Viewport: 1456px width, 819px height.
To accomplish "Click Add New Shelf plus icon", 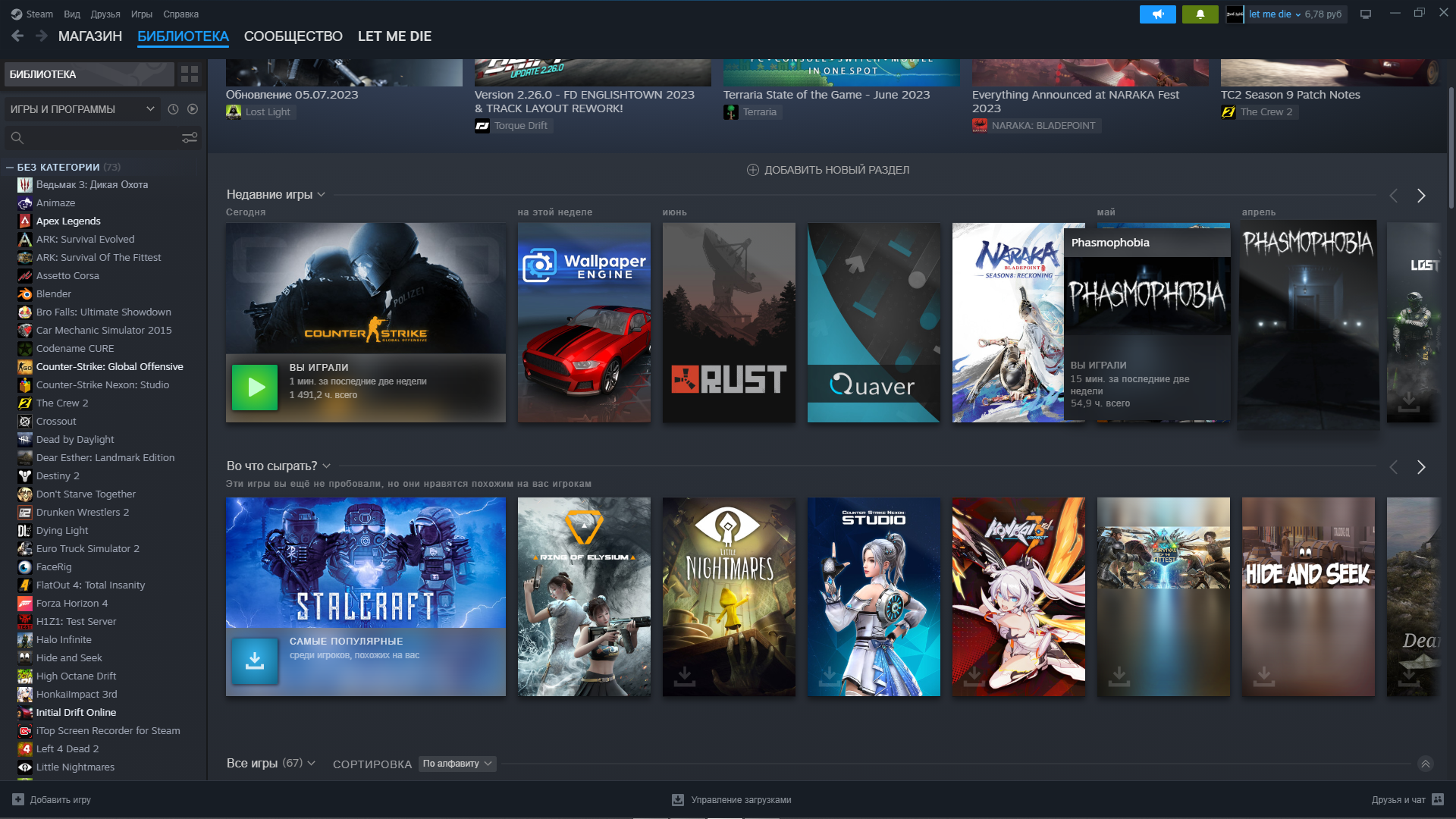I will [753, 170].
